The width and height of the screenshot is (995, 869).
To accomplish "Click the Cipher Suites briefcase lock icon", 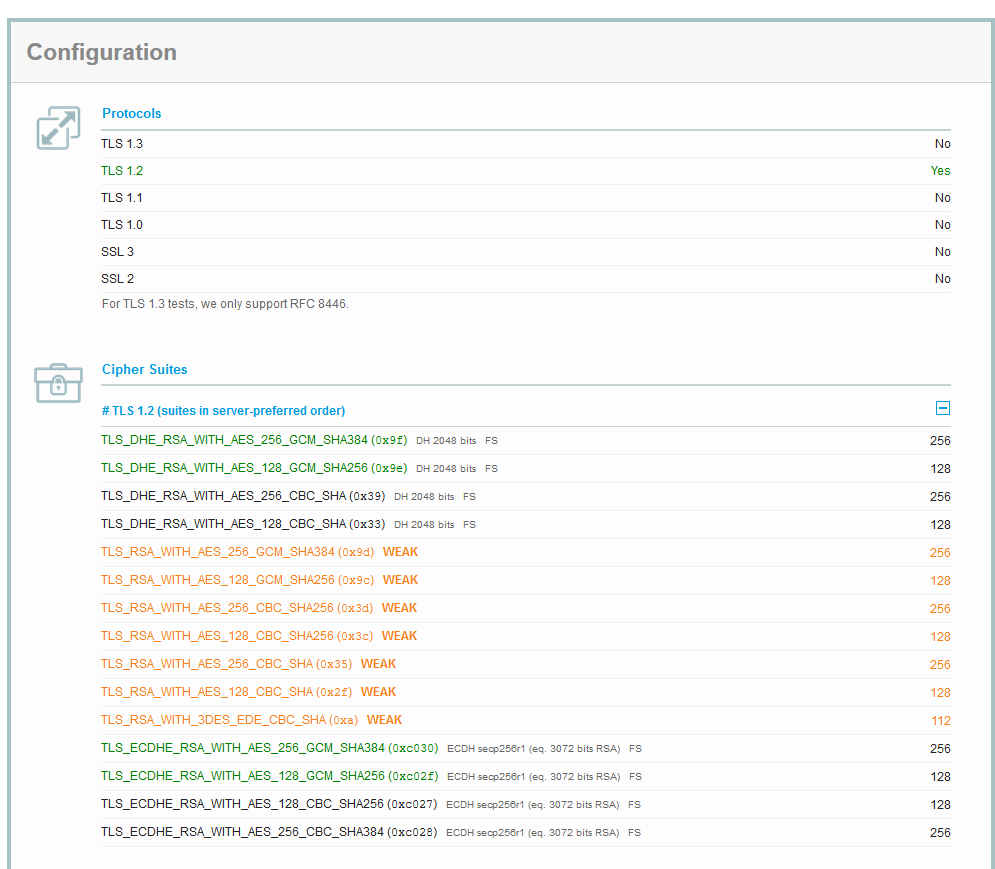I will (x=58, y=383).
